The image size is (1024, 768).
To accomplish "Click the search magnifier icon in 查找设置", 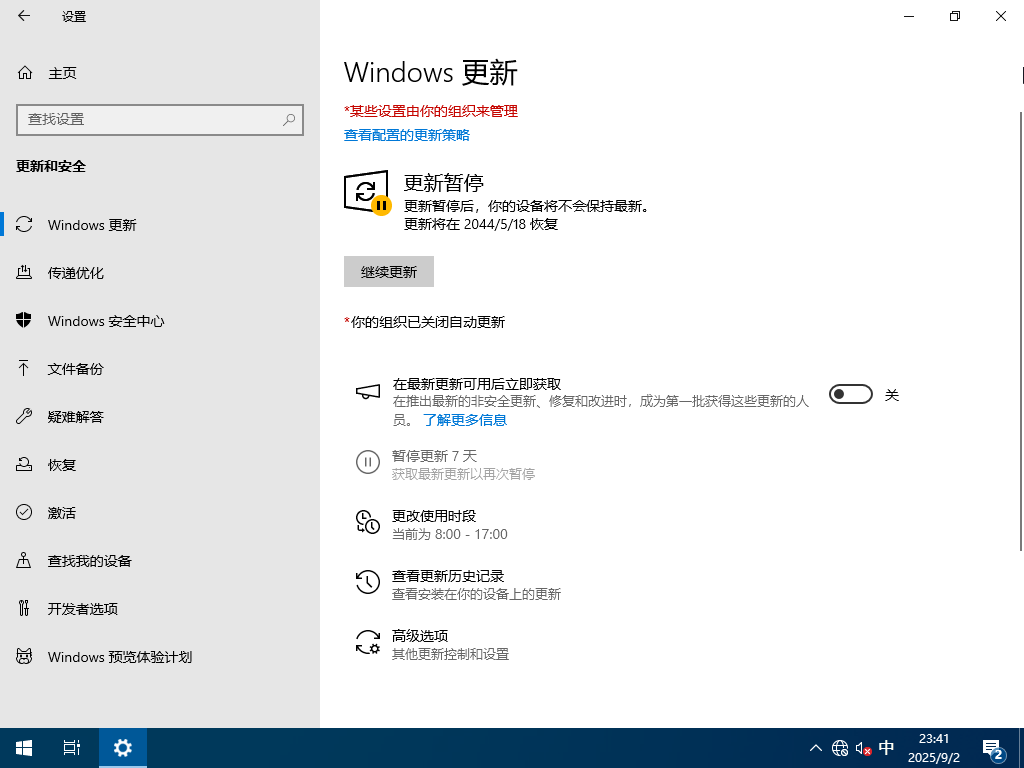I will pos(289,119).
